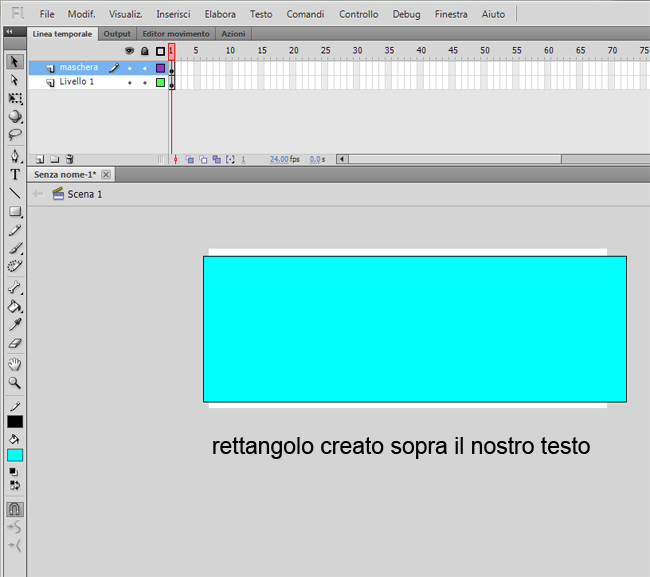The height and width of the screenshot is (577, 650).
Task: Click the delete layer trash icon
Action: pos(70,159)
